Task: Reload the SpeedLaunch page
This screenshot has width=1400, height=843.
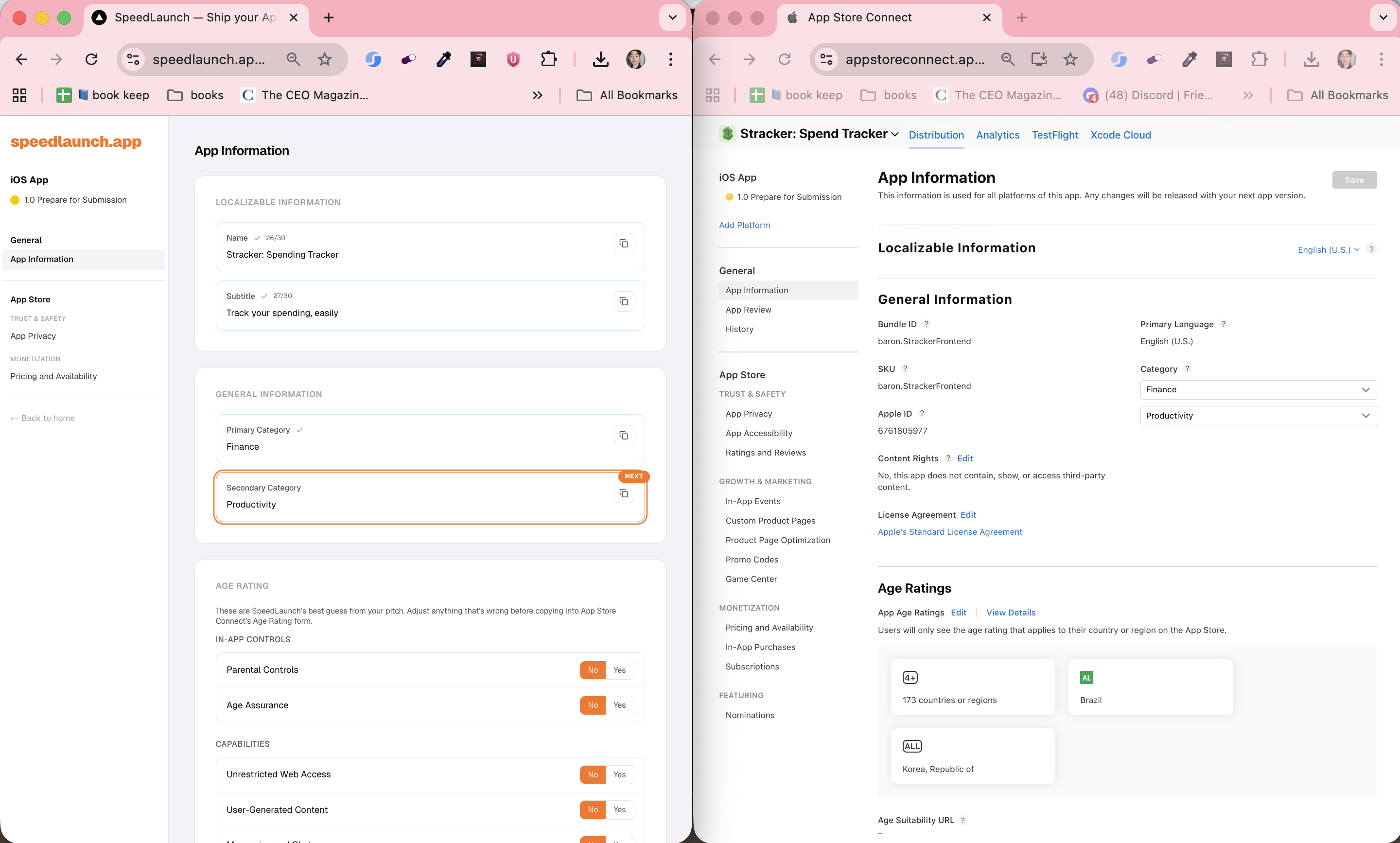Action: (x=91, y=59)
